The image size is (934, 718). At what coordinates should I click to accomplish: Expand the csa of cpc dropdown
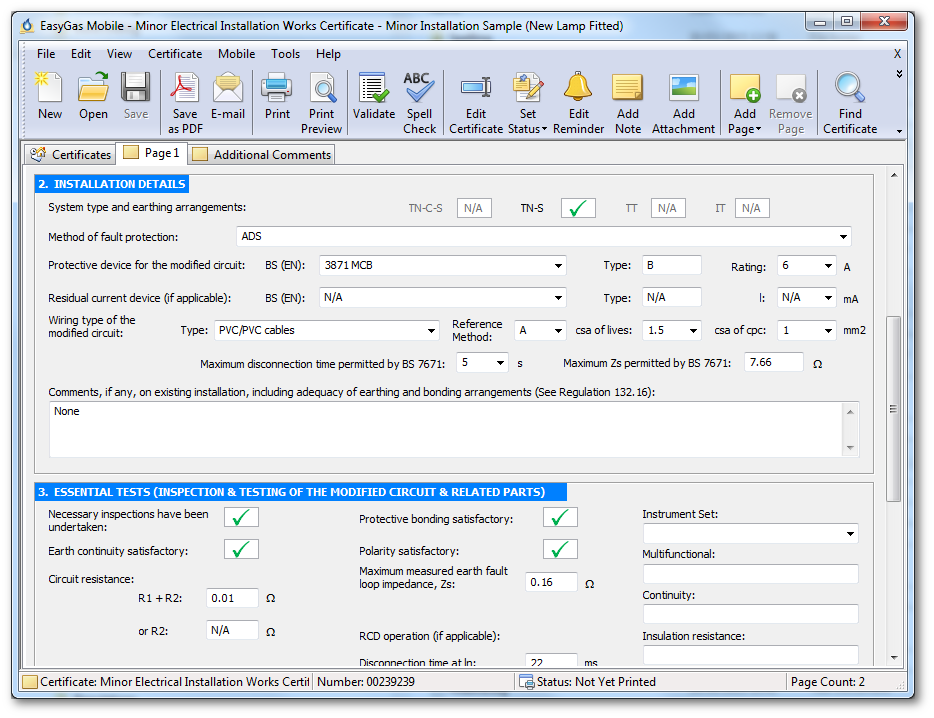[x=828, y=331]
